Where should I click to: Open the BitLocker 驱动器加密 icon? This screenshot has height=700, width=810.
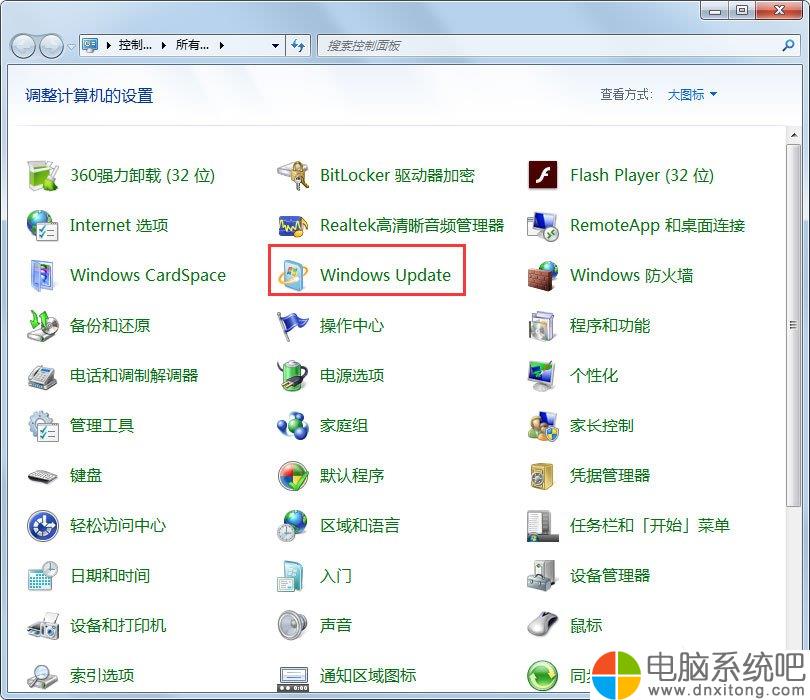293,176
